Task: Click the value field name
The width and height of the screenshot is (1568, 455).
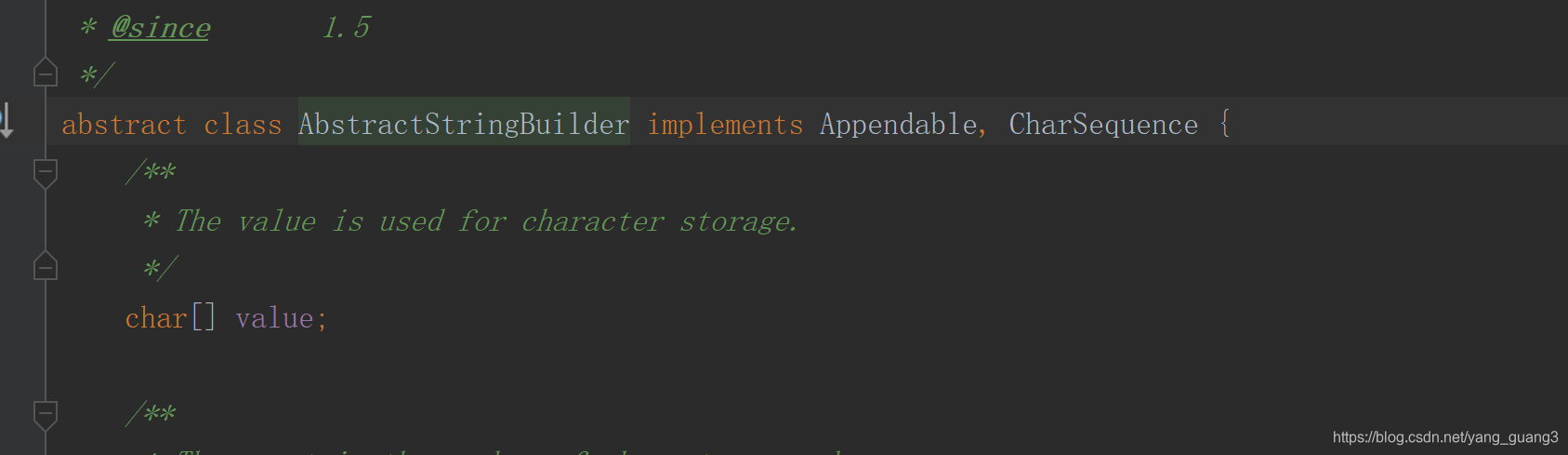Action: pyautogui.click(x=274, y=318)
